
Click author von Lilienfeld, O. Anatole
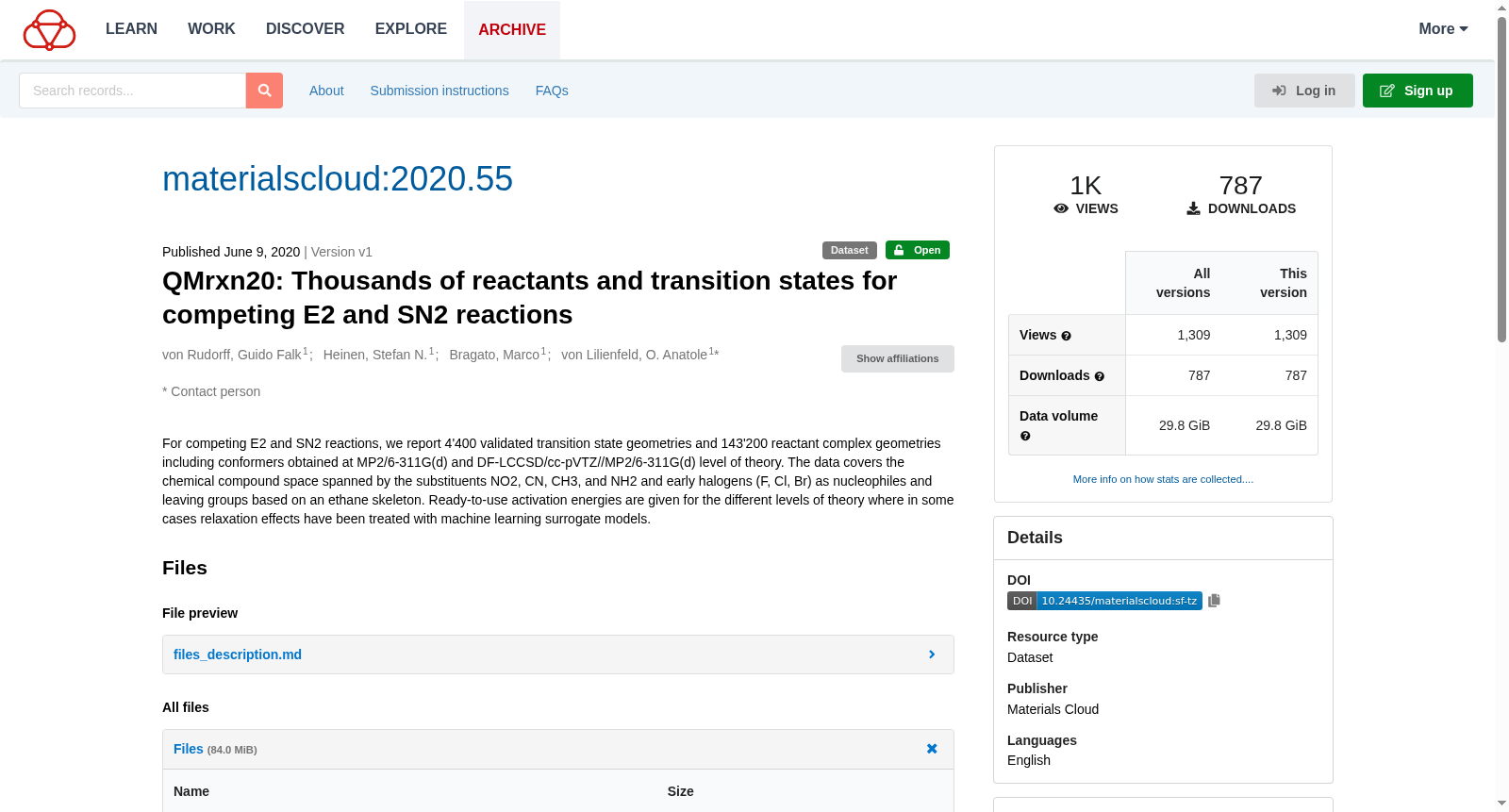(634, 355)
